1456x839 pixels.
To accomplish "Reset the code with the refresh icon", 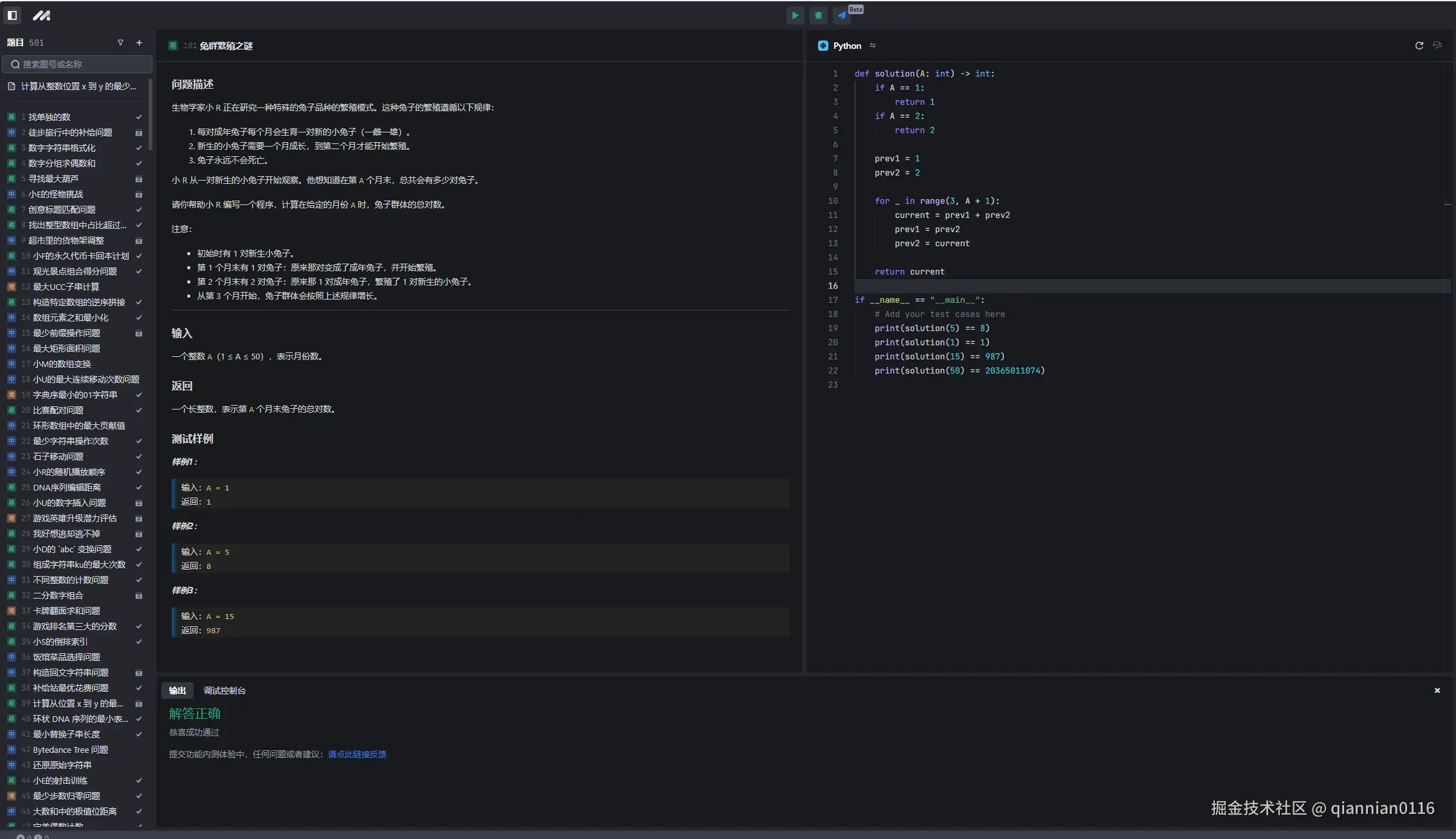I will point(1419,46).
